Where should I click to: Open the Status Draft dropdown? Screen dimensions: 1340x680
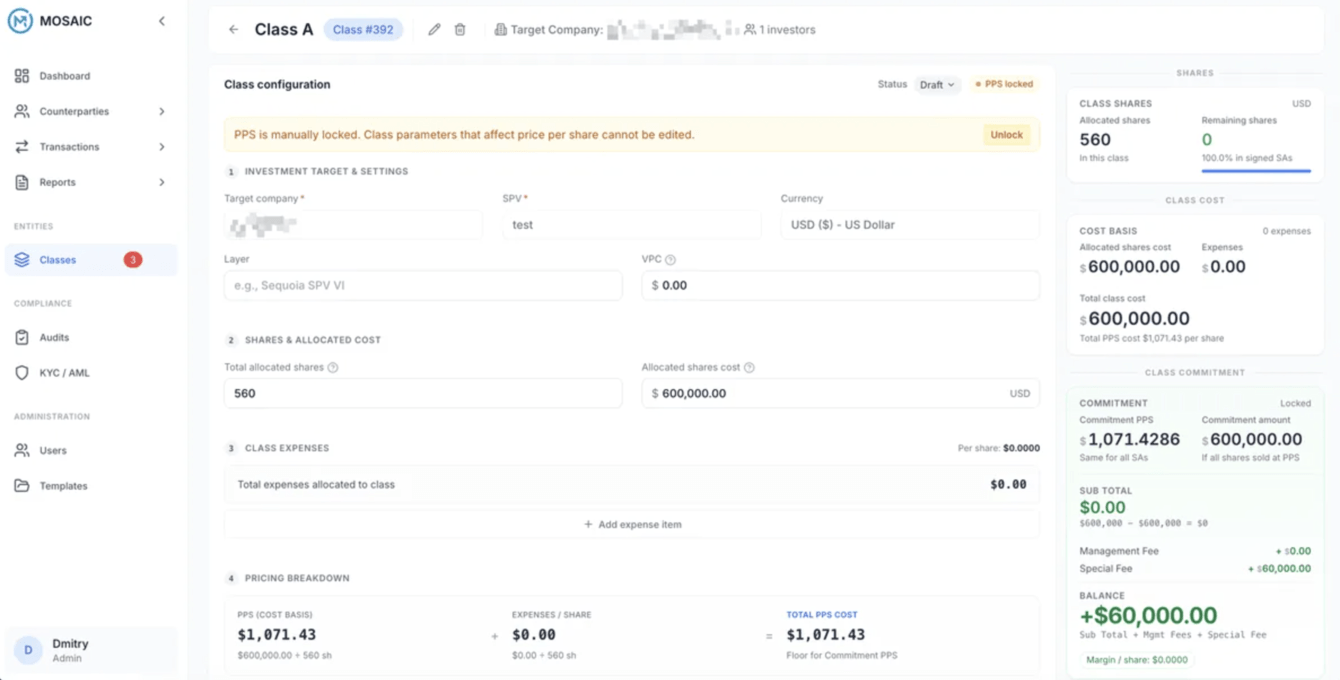tap(937, 85)
